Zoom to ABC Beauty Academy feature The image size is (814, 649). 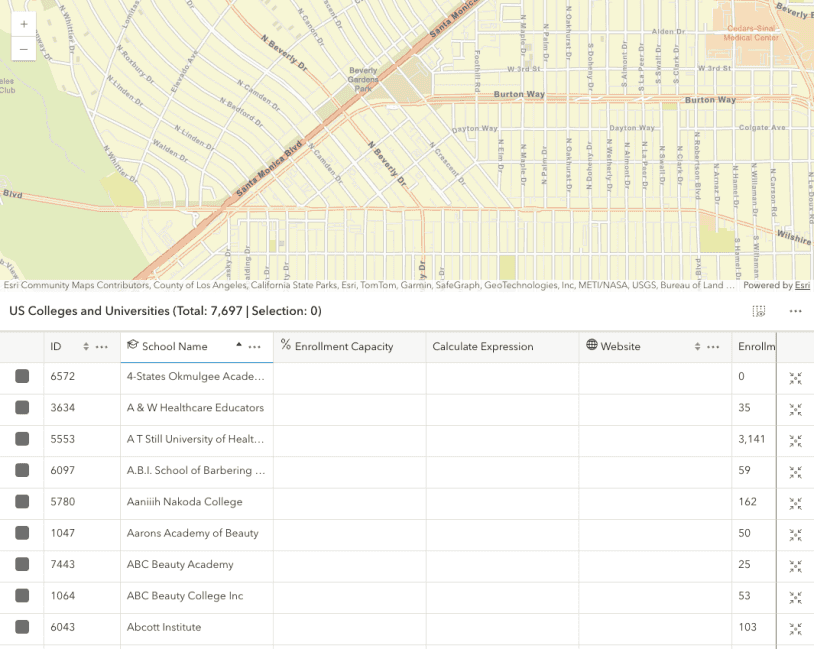point(795,565)
